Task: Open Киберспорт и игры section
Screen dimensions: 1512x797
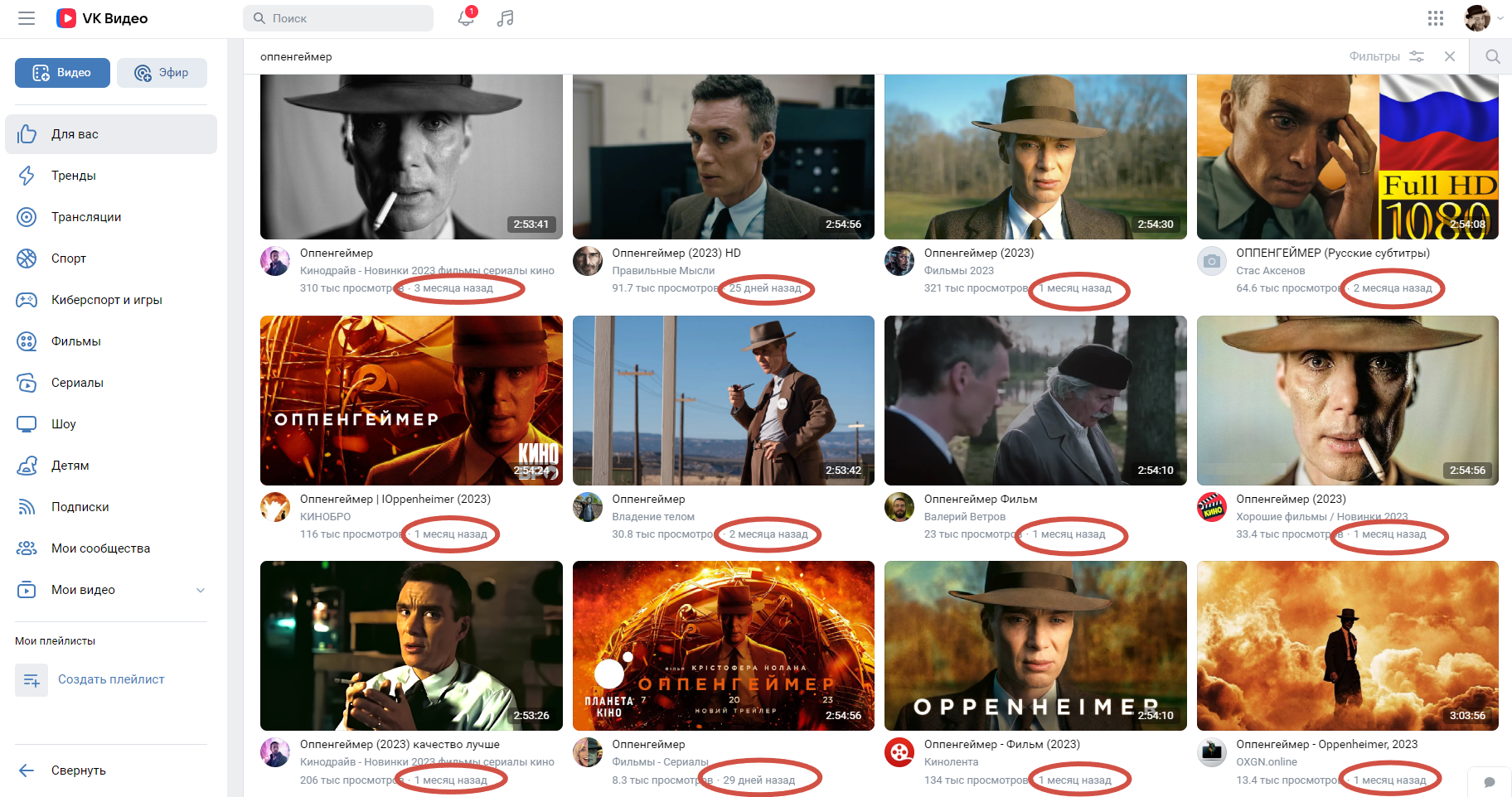Action: [x=111, y=300]
